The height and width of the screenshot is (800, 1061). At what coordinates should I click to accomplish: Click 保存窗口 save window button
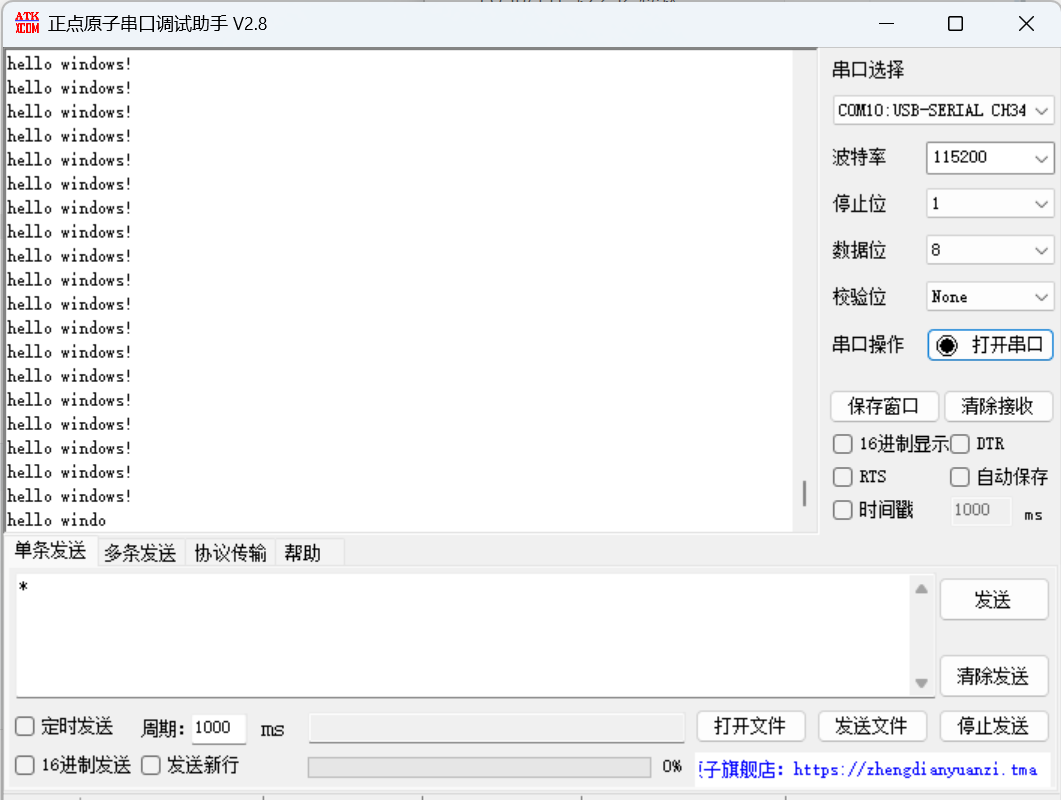click(884, 406)
